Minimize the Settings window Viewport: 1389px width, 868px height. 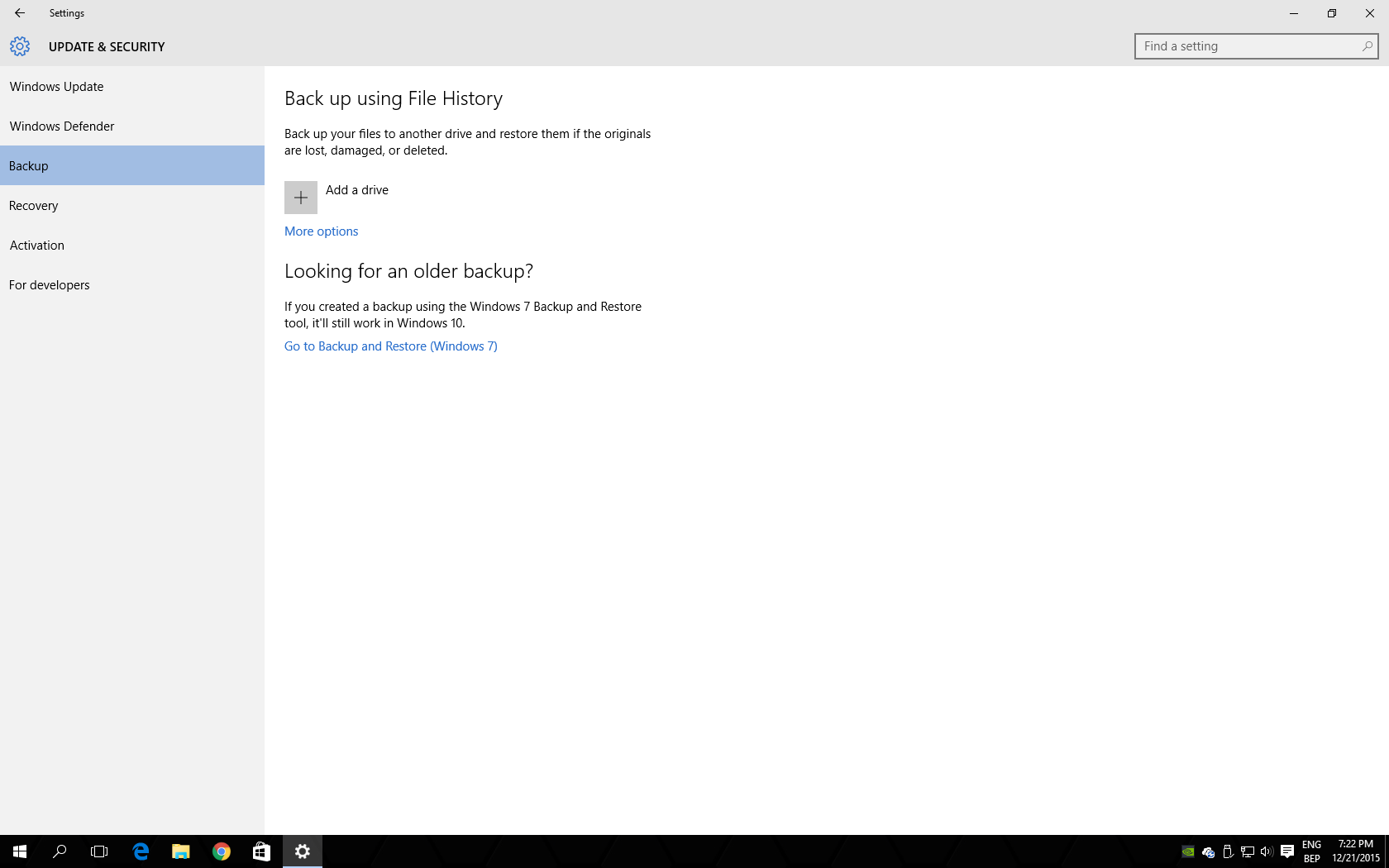1294,13
